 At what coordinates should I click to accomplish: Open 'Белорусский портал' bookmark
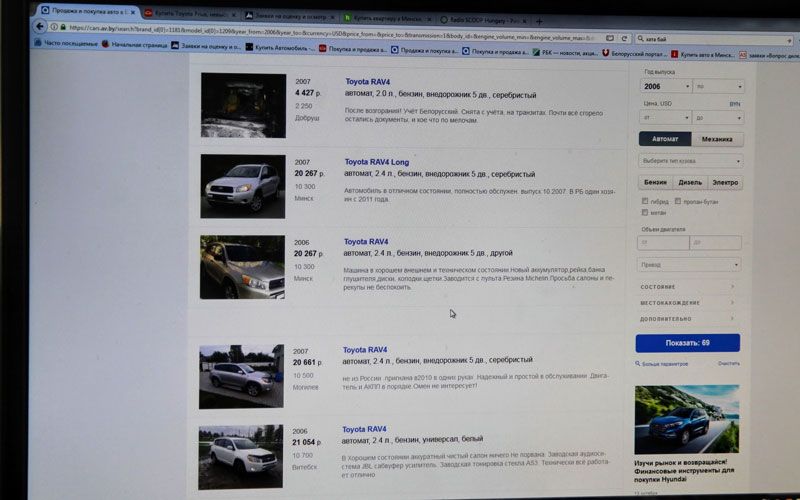[635, 54]
